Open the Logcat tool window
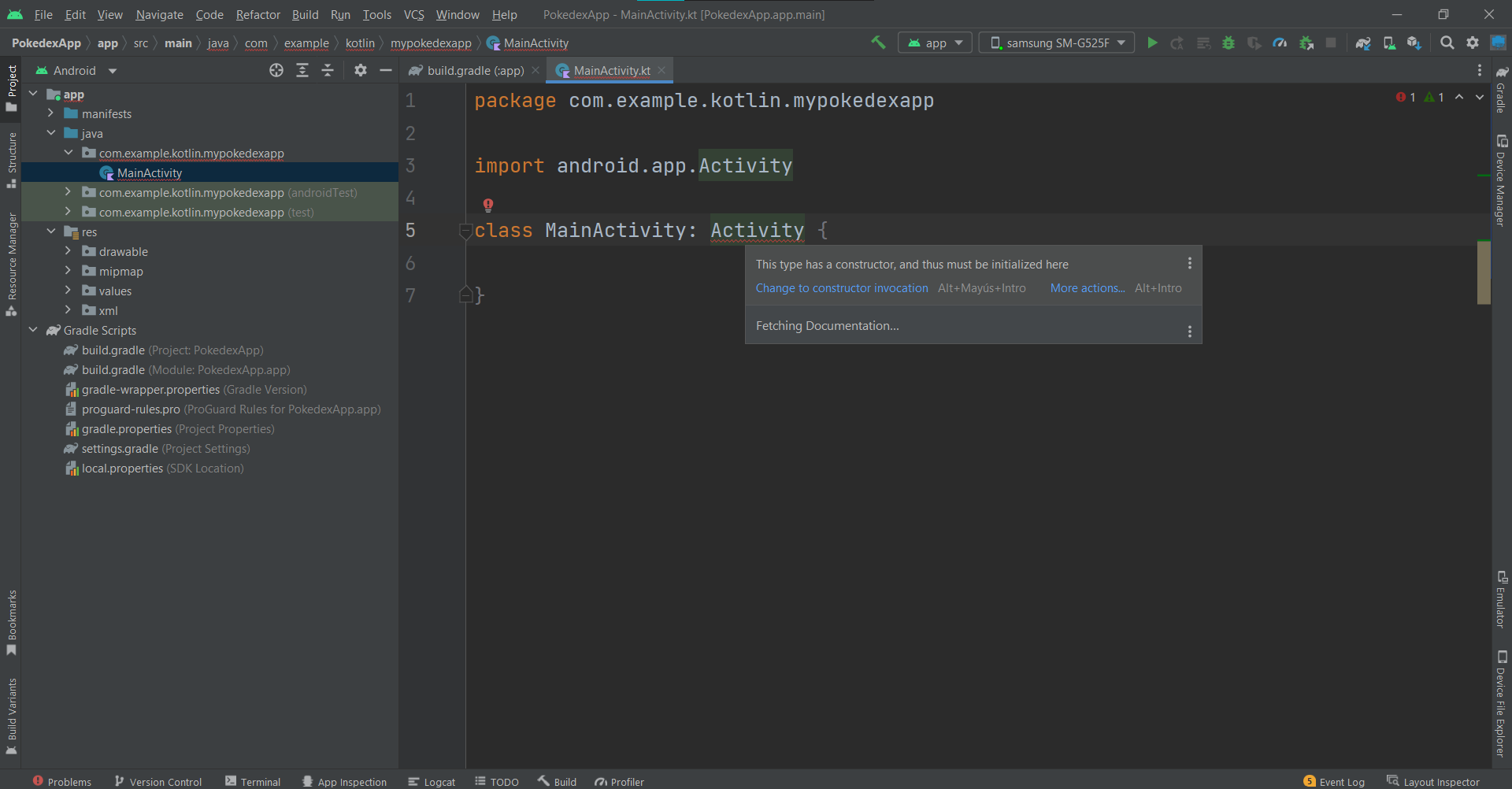1512x789 pixels. [432, 782]
